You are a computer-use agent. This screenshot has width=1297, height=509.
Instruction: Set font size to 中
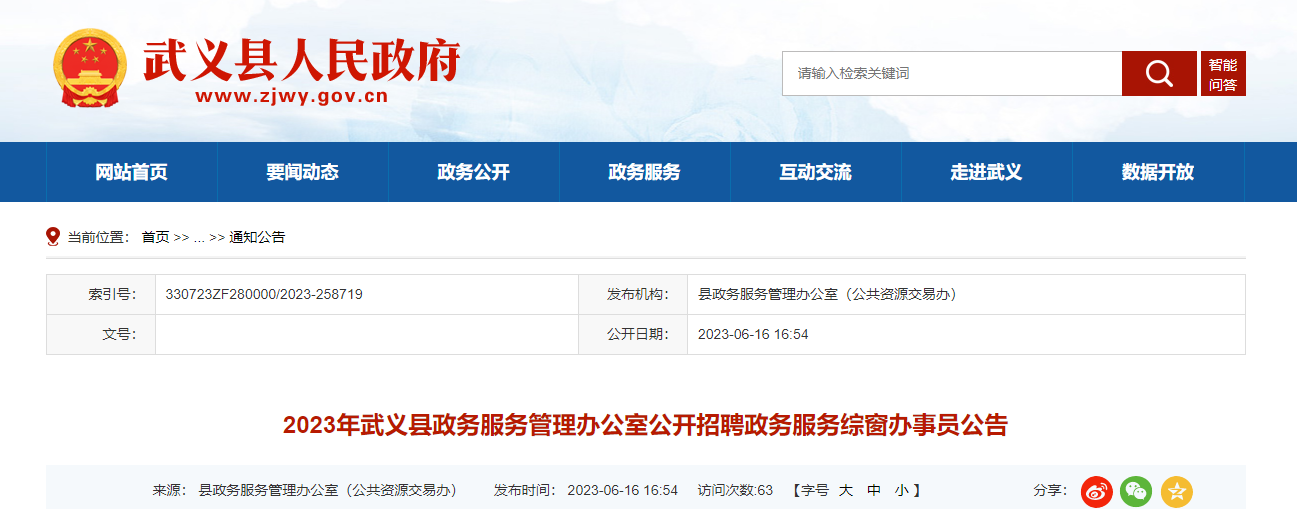[874, 490]
